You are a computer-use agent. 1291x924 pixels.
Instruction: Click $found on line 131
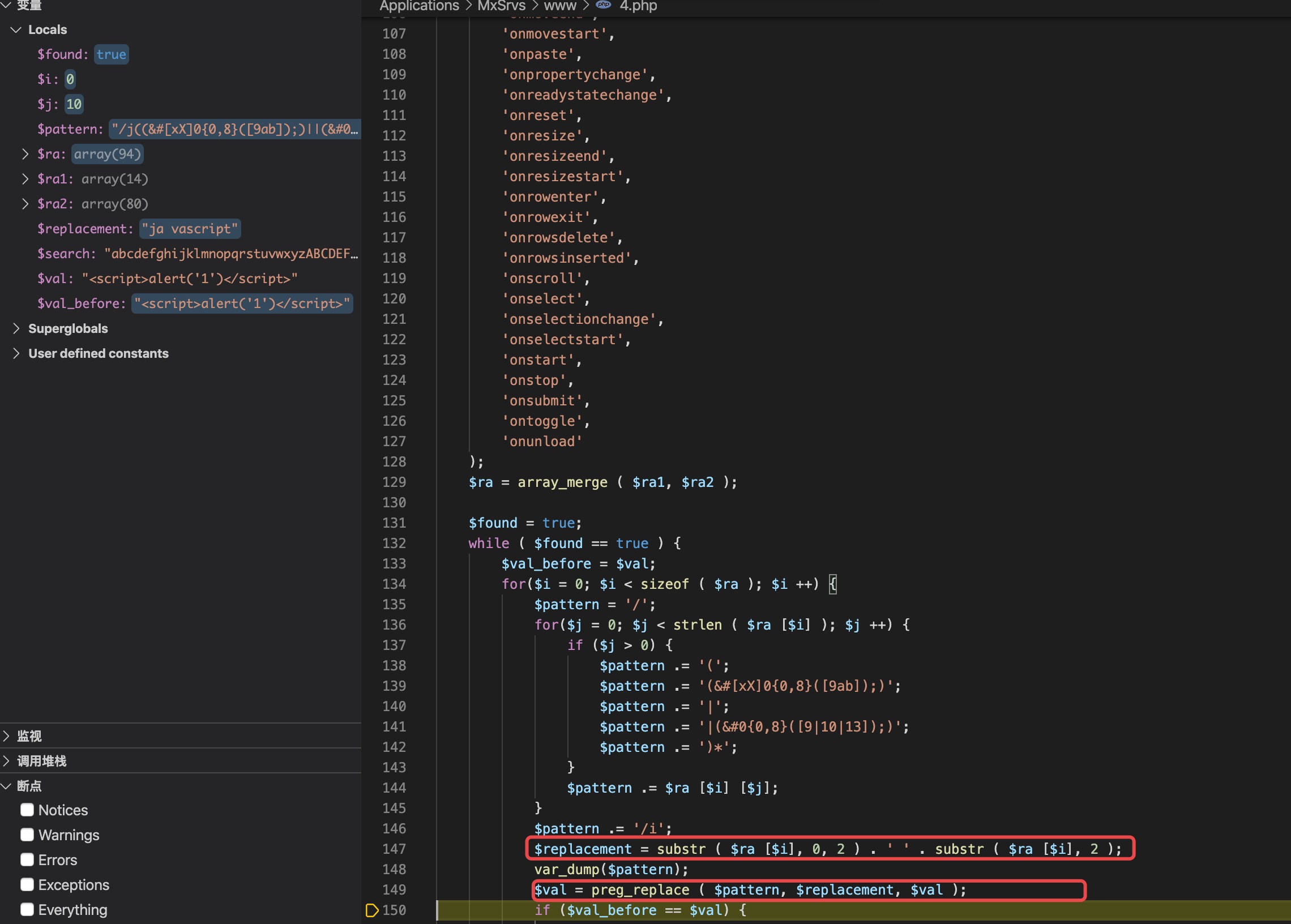[493, 523]
